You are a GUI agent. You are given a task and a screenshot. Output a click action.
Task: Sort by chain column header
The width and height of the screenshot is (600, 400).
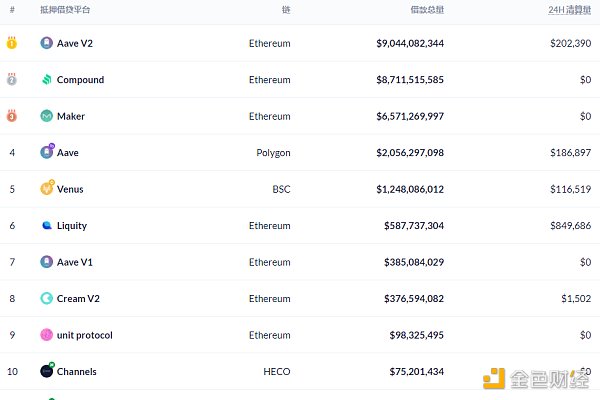[x=286, y=10]
